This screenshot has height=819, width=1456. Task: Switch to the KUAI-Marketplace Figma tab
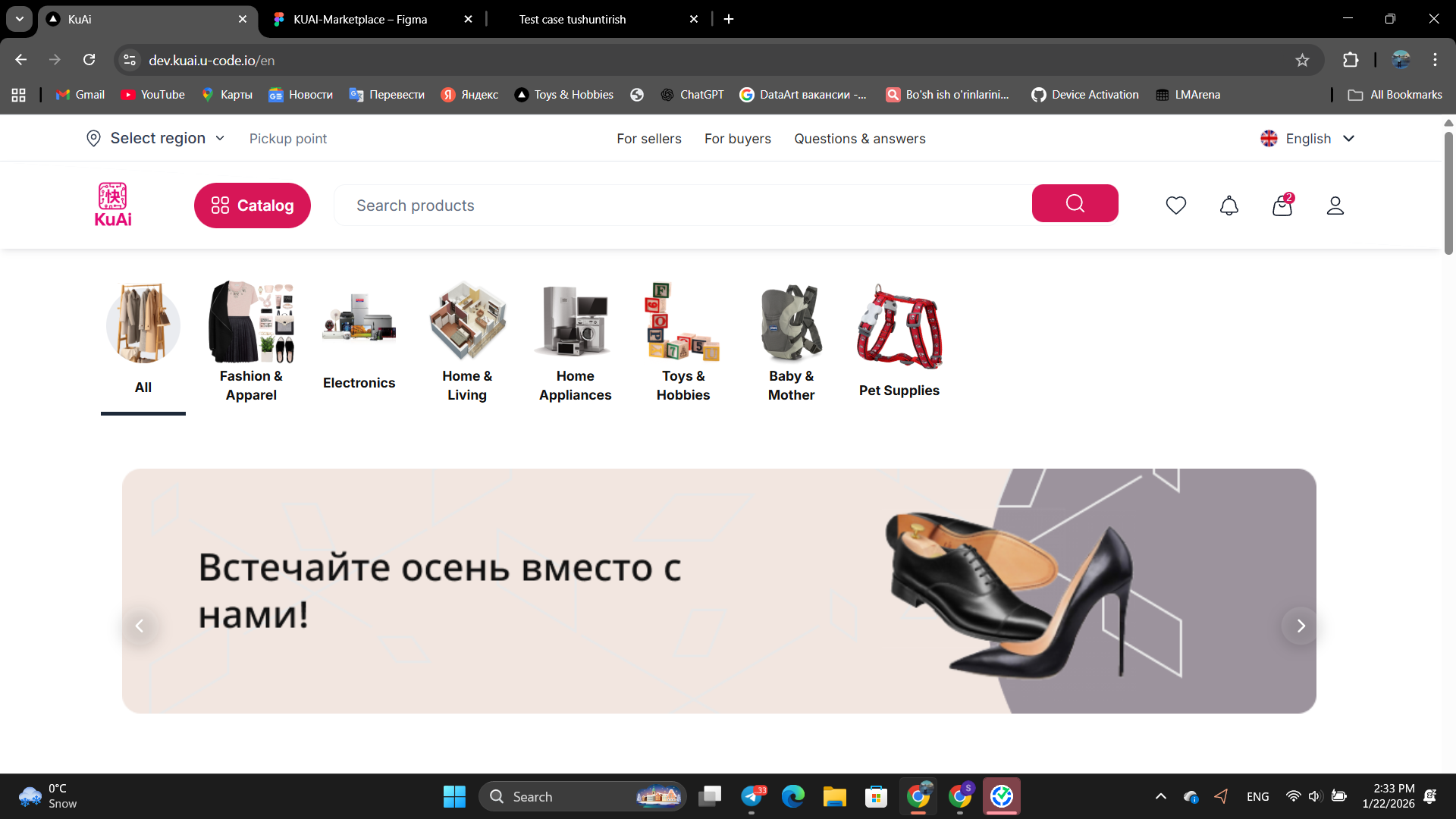pyautogui.click(x=360, y=19)
